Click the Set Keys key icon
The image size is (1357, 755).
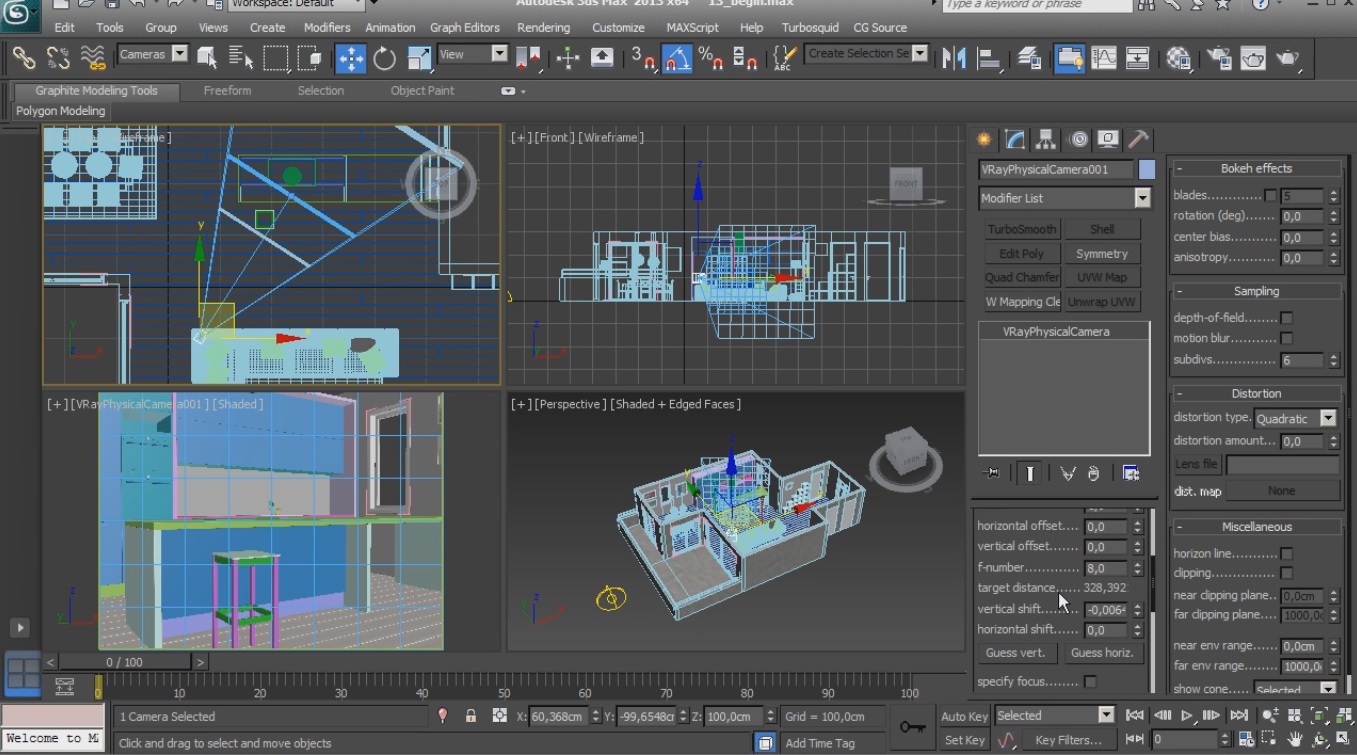click(911, 727)
